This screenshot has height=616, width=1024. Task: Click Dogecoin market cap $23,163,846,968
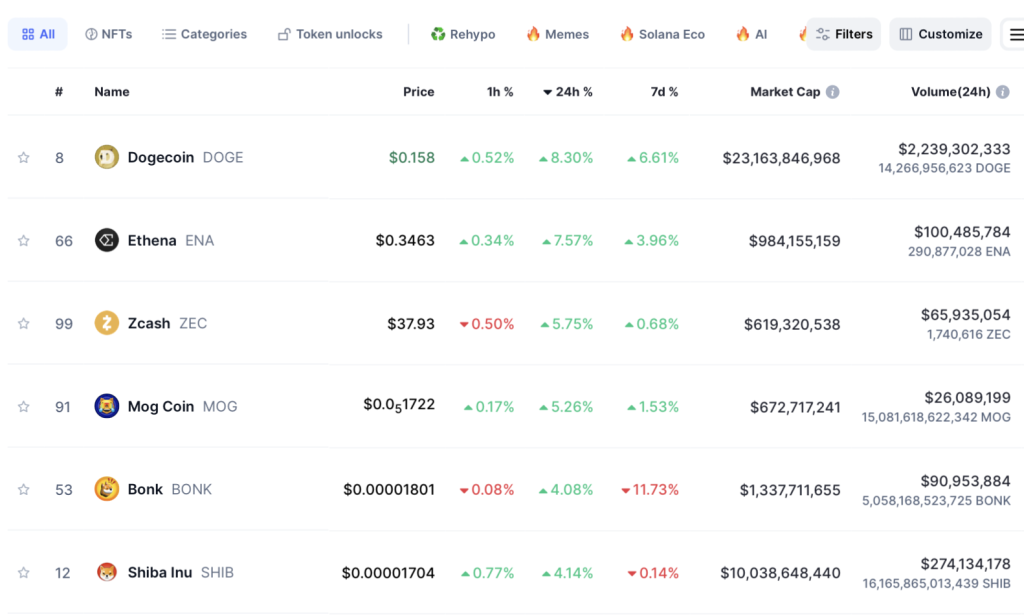[782, 158]
